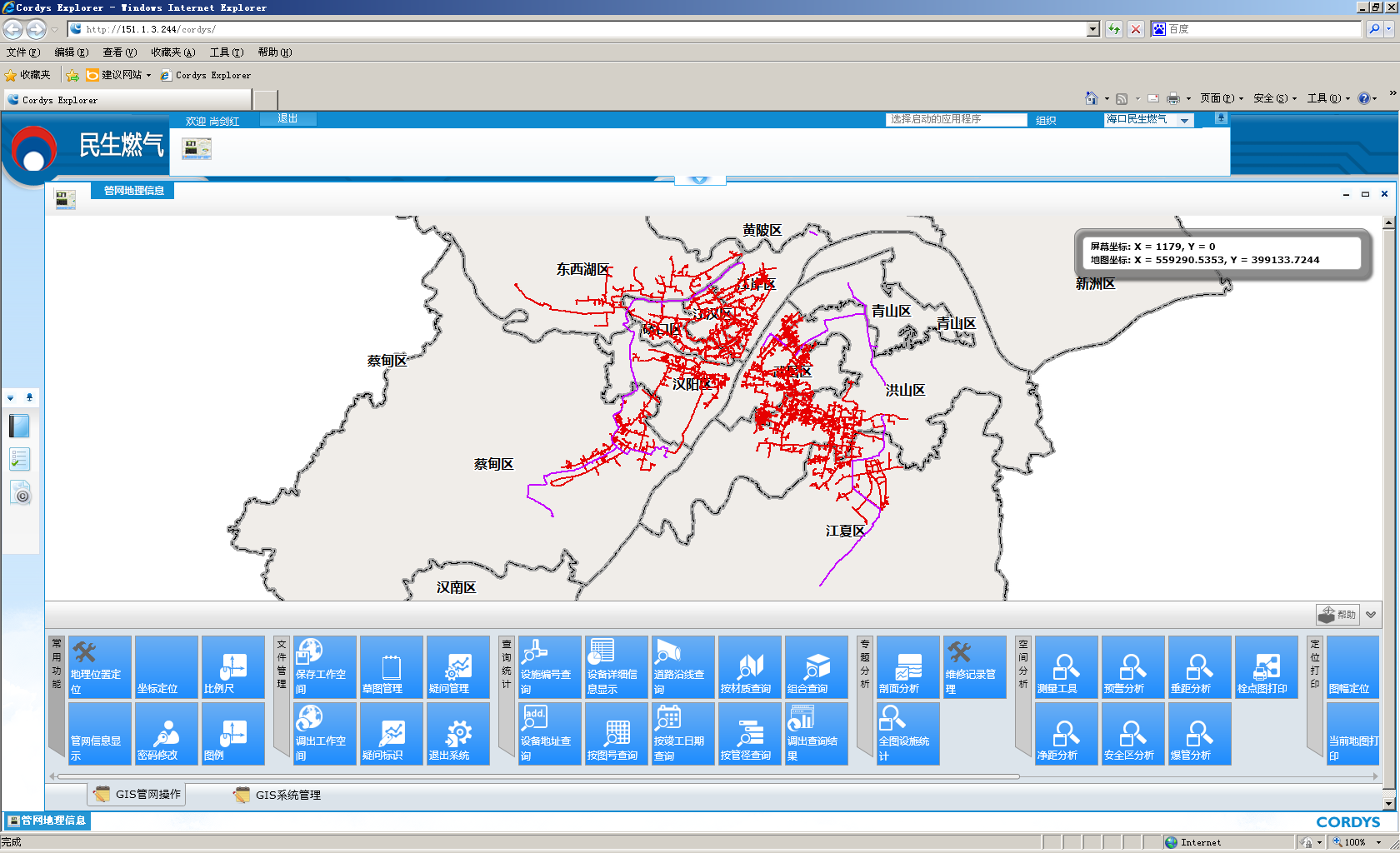The height and width of the screenshot is (853, 1400).
Task: Open the 工具 menu in menu bar
Action: [x=226, y=52]
